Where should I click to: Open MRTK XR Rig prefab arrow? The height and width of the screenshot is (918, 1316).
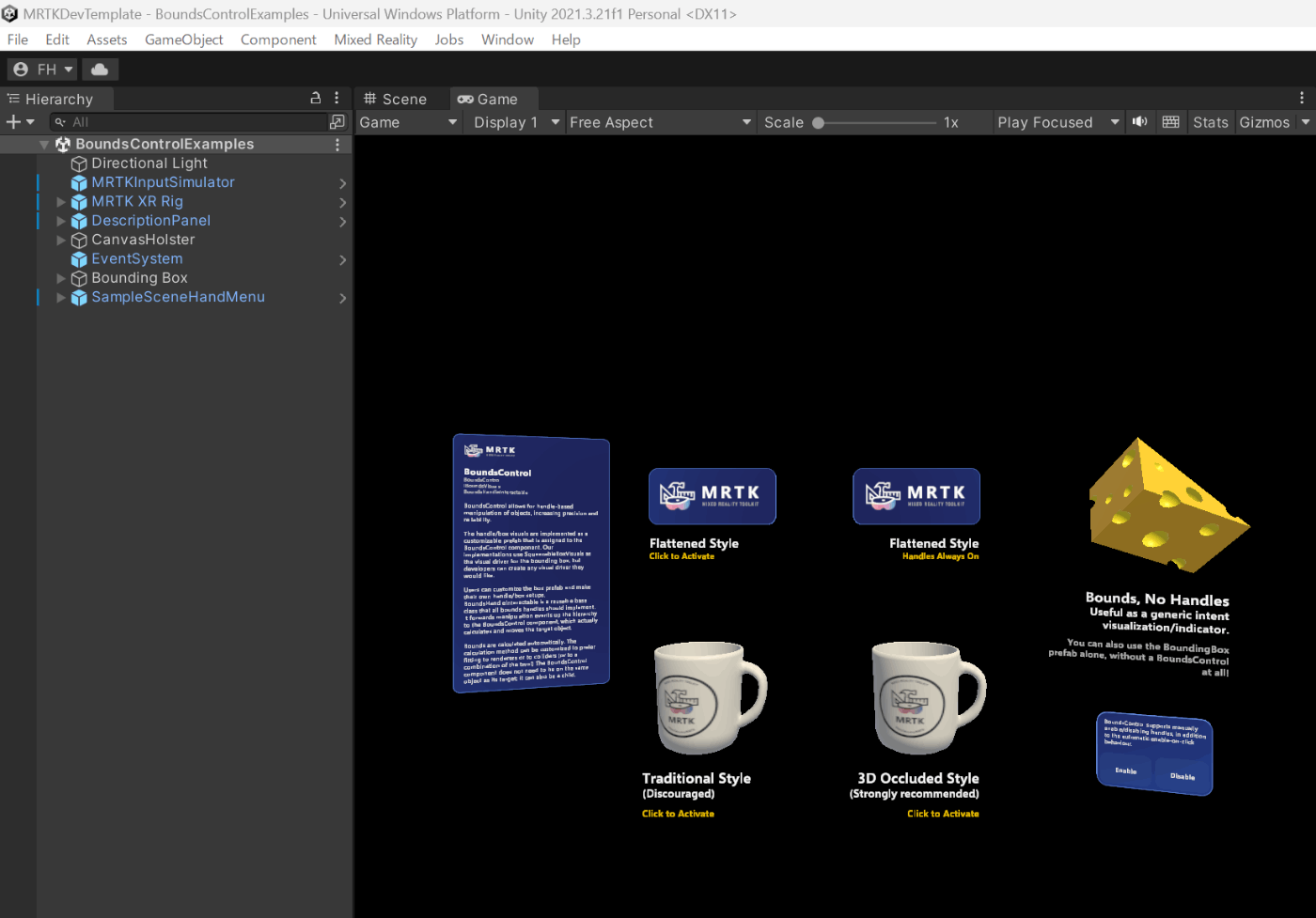pos(342,203)
